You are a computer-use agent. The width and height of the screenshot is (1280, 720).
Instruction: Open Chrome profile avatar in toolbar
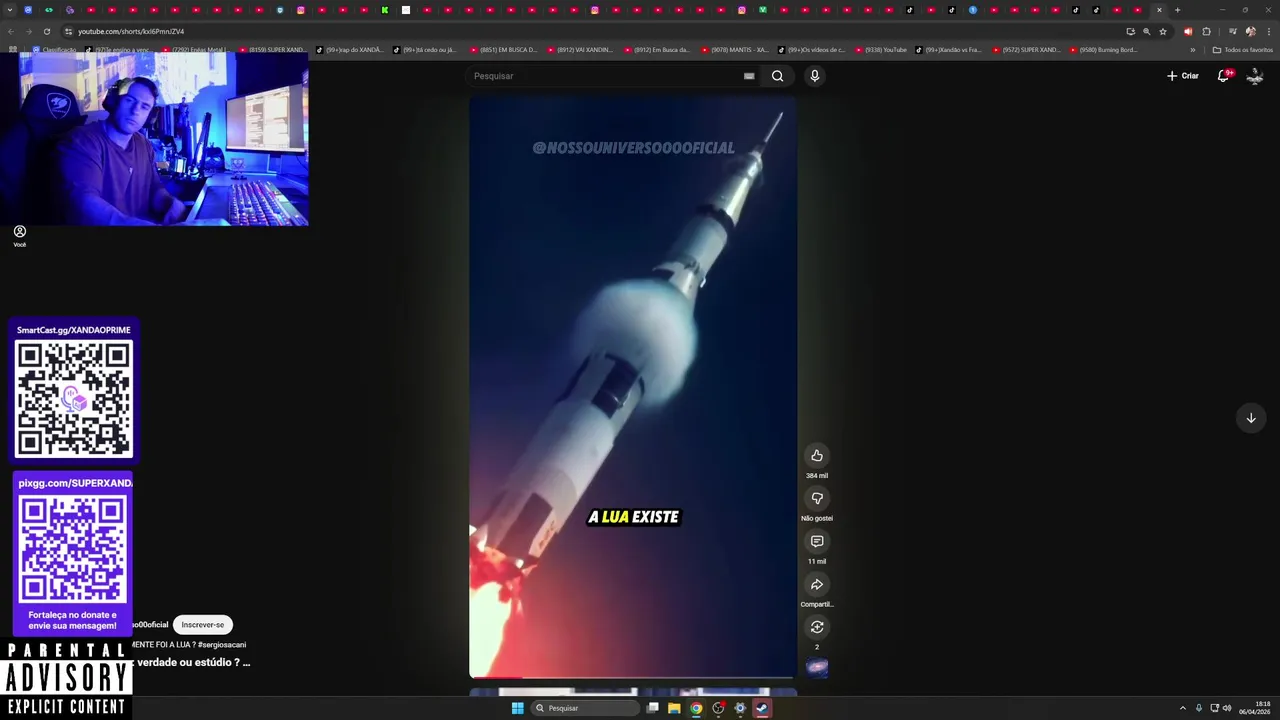click(x=1250, y=31)
